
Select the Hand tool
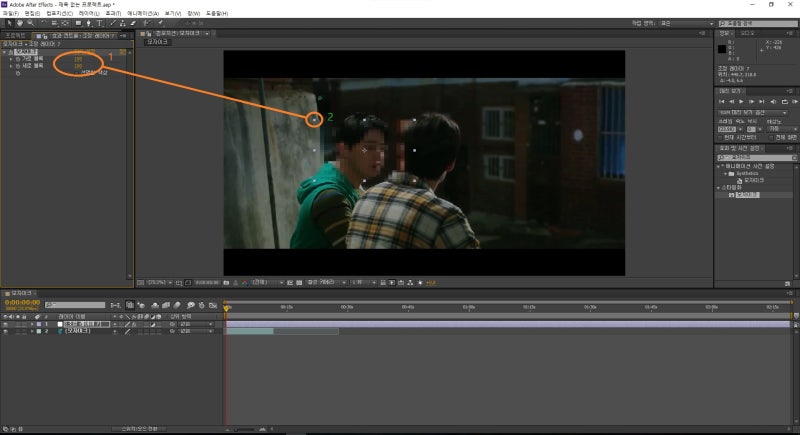point(20,23)
